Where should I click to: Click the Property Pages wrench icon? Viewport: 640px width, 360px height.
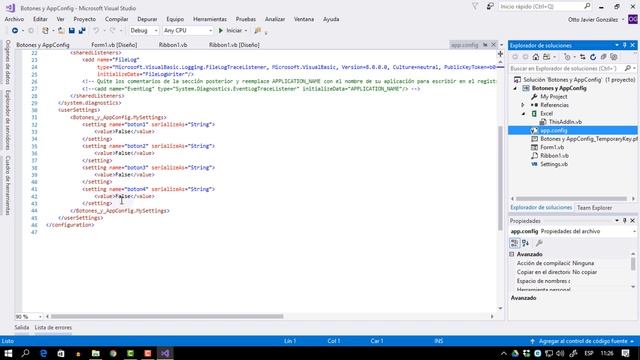coord(539,243)
